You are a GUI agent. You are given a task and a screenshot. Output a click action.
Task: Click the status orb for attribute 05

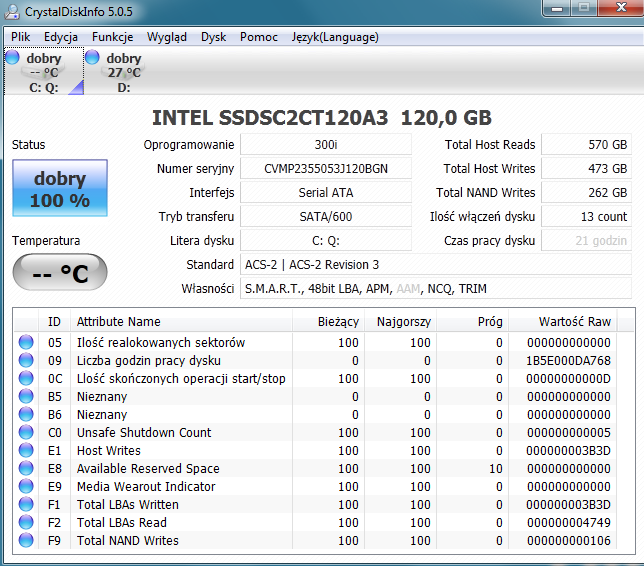(26, 342)
